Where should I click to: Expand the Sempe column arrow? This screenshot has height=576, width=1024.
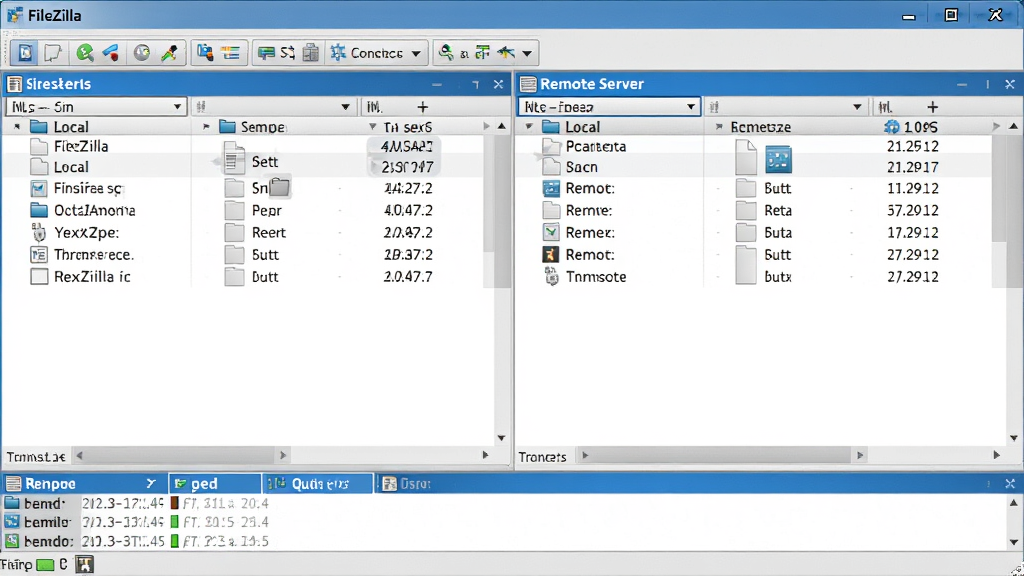206,127
